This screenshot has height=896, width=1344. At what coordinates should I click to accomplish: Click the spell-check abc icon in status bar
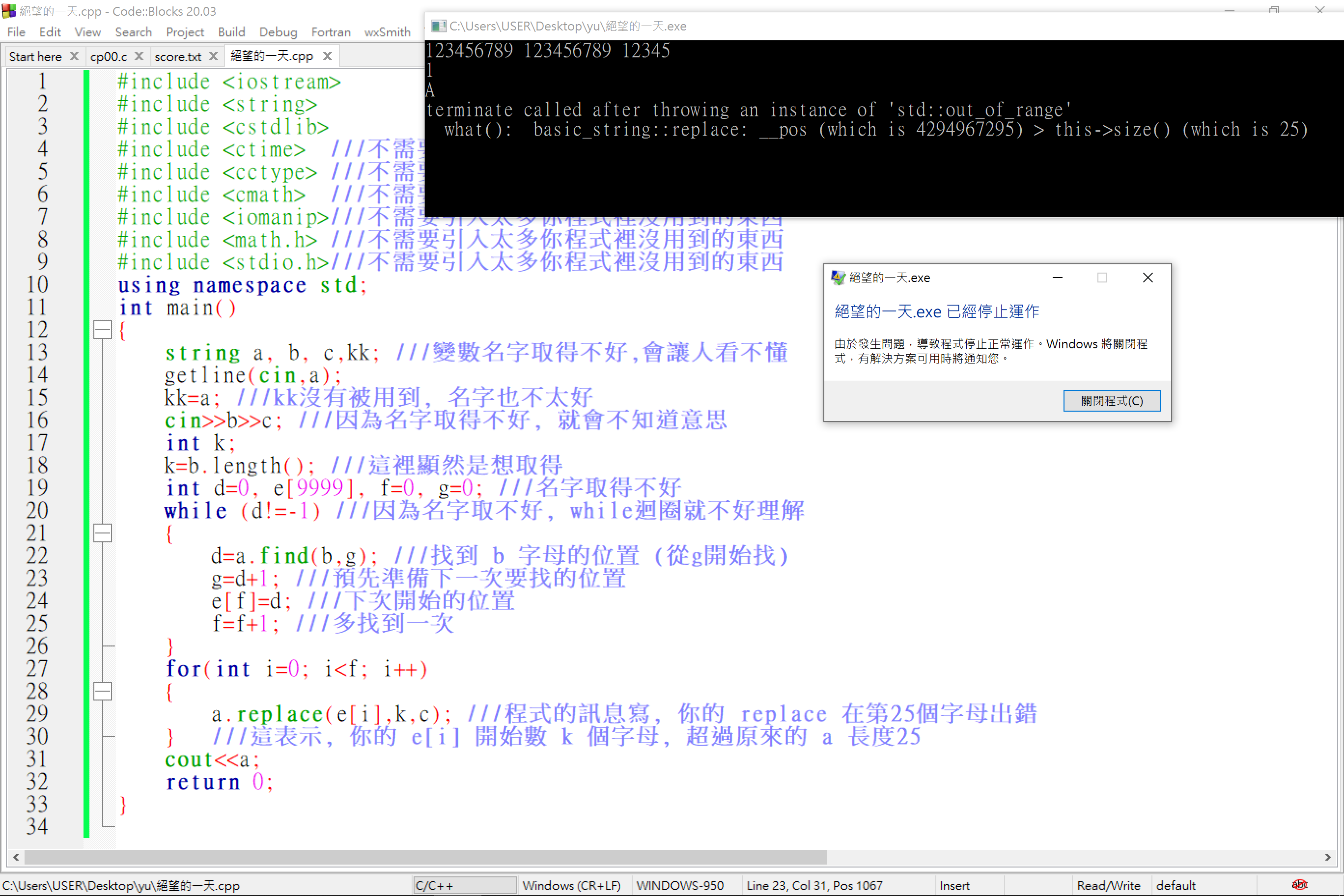click(x=1299, y=885)
